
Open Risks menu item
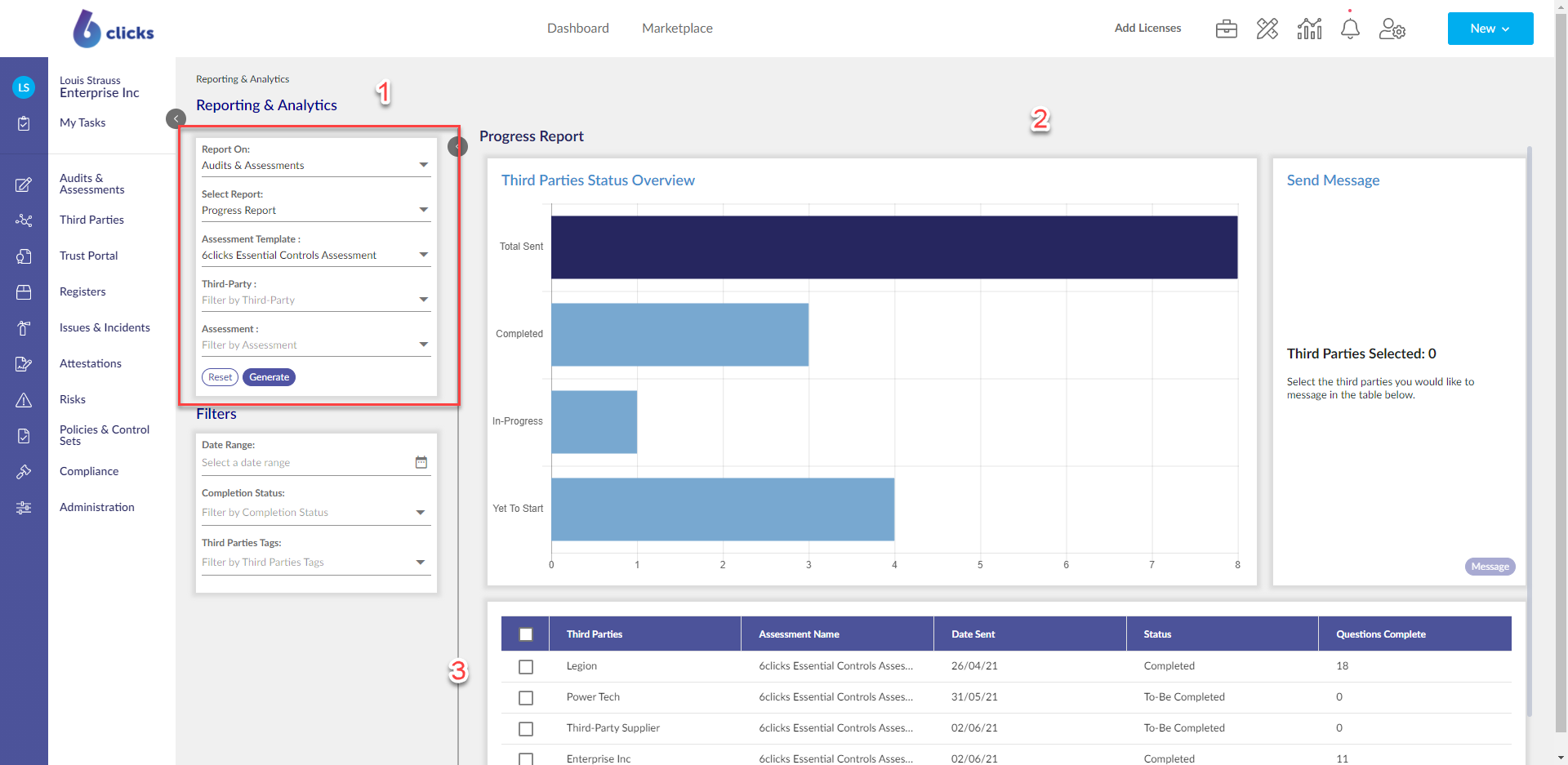pos(73,399)
